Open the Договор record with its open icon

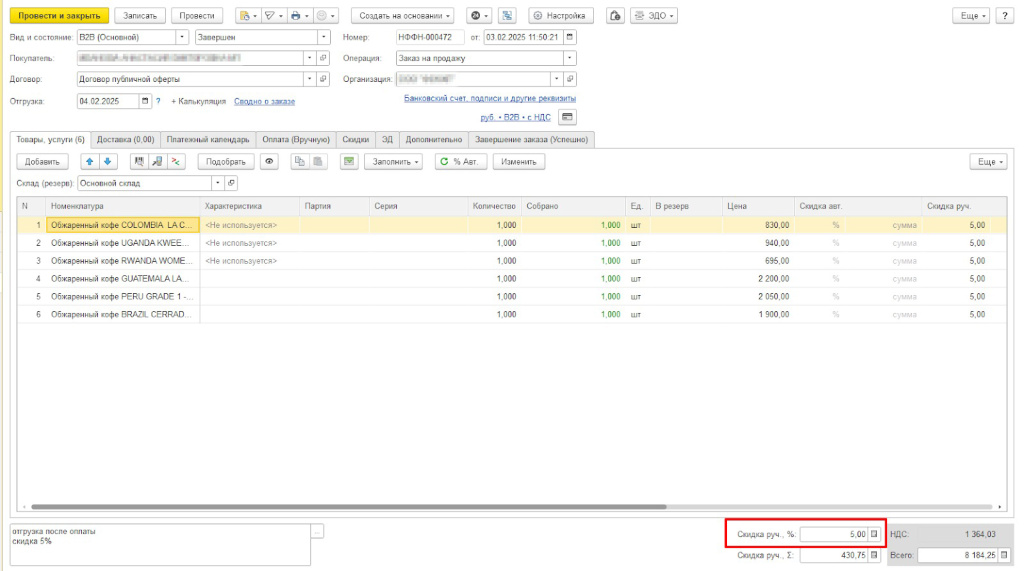(x=323, y=79)
